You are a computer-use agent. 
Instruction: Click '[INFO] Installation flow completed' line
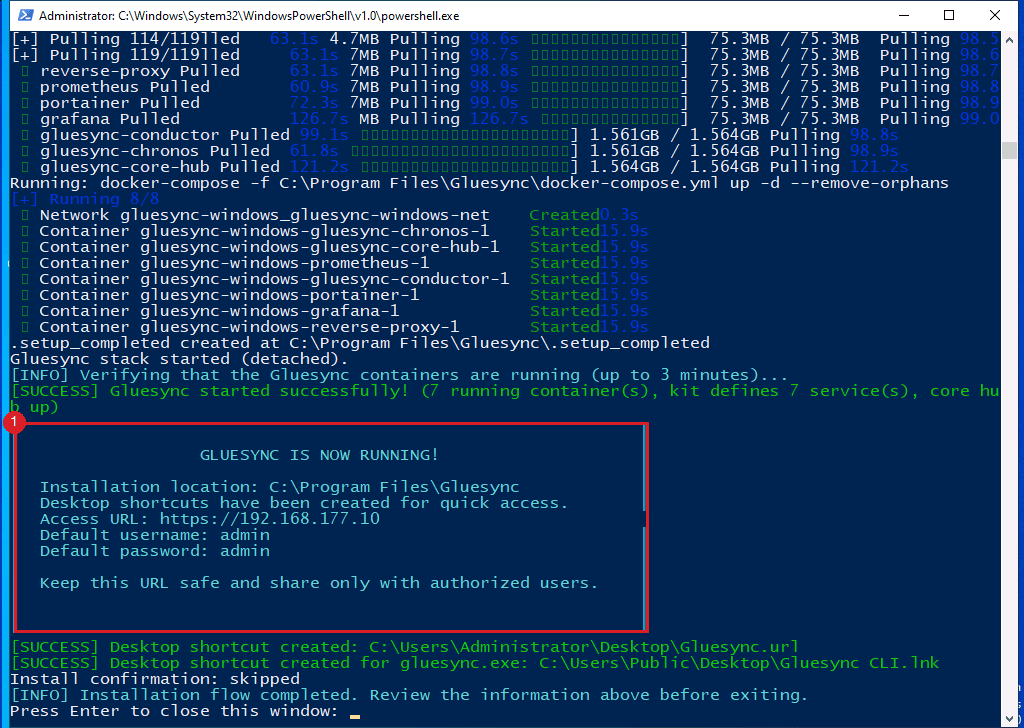(x=409, y=695)
